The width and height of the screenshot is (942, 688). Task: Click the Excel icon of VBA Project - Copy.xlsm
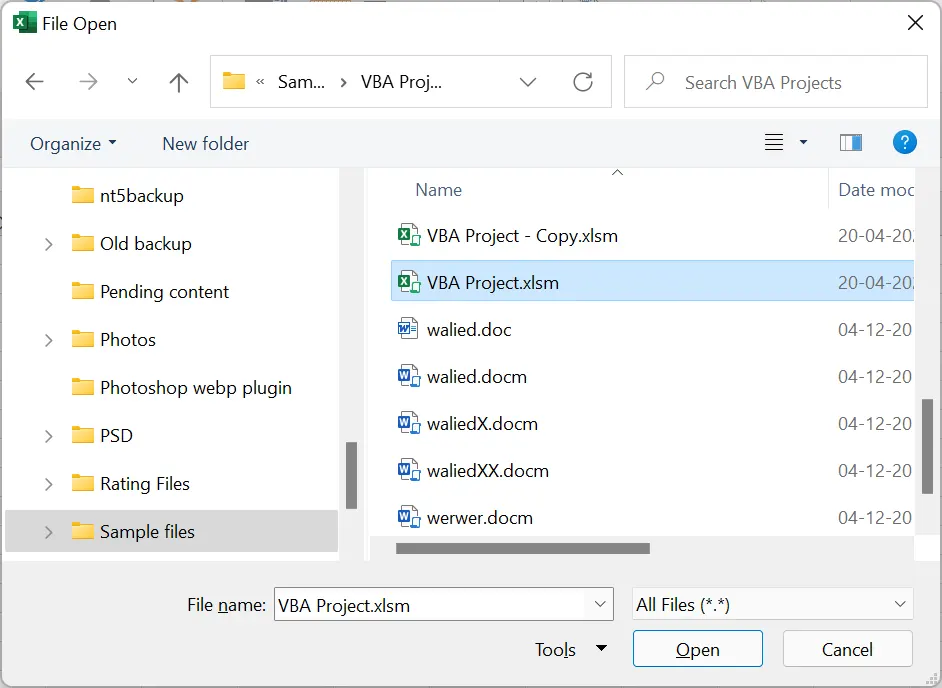pos(408,236)
